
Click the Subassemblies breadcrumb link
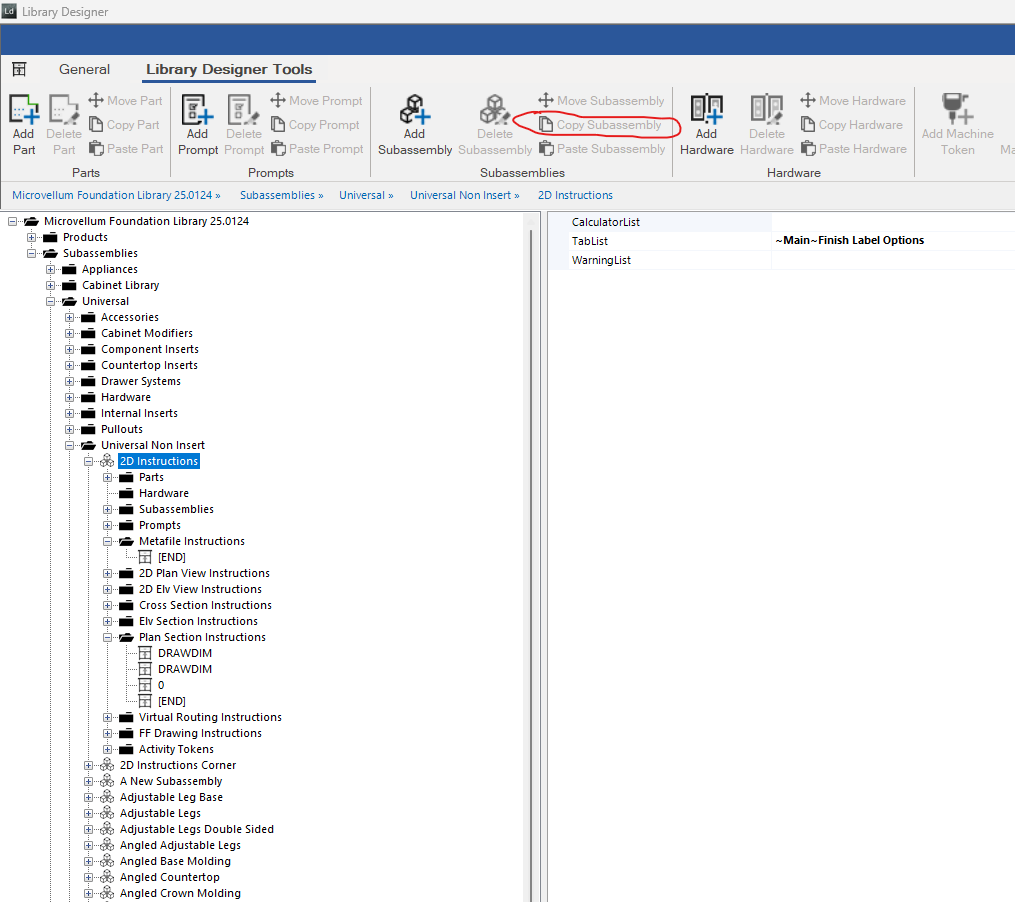pyautogui.click(x=277, y=195)
